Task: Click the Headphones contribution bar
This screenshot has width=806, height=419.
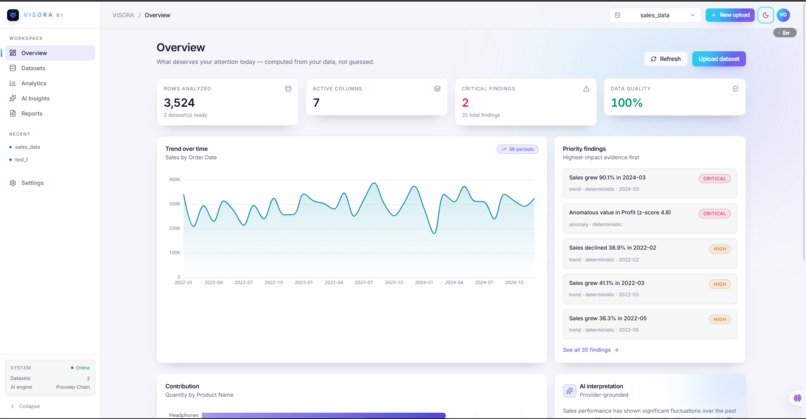Action: [x=324, y=415]
